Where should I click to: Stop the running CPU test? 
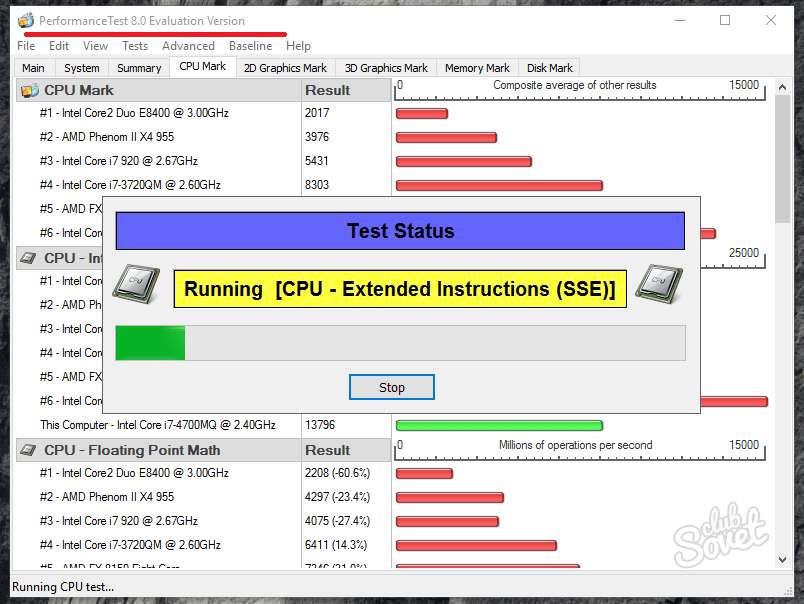click(x=392, y=387)
